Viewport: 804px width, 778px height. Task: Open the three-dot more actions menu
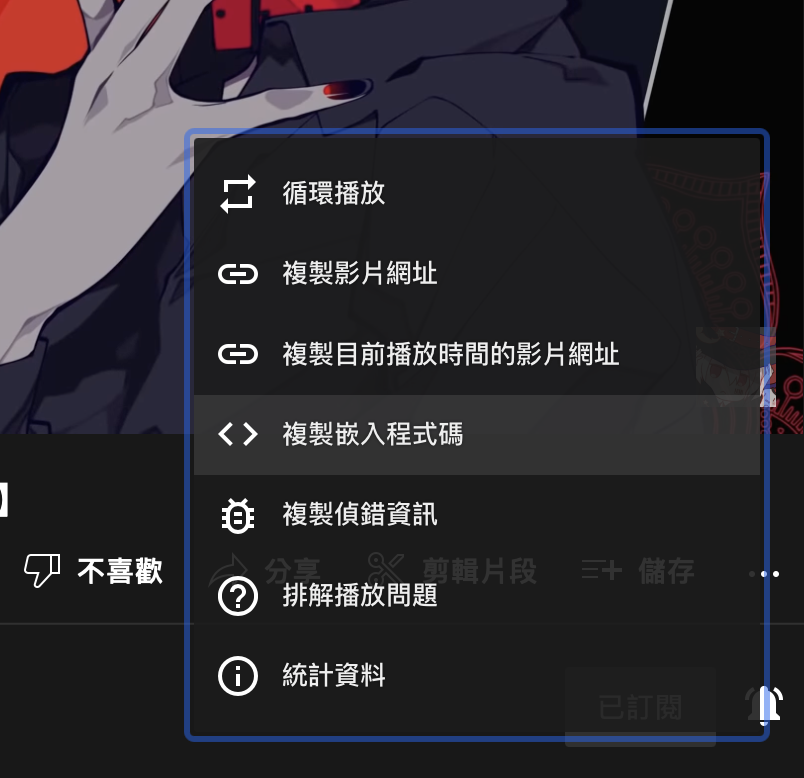click(764, 574)
